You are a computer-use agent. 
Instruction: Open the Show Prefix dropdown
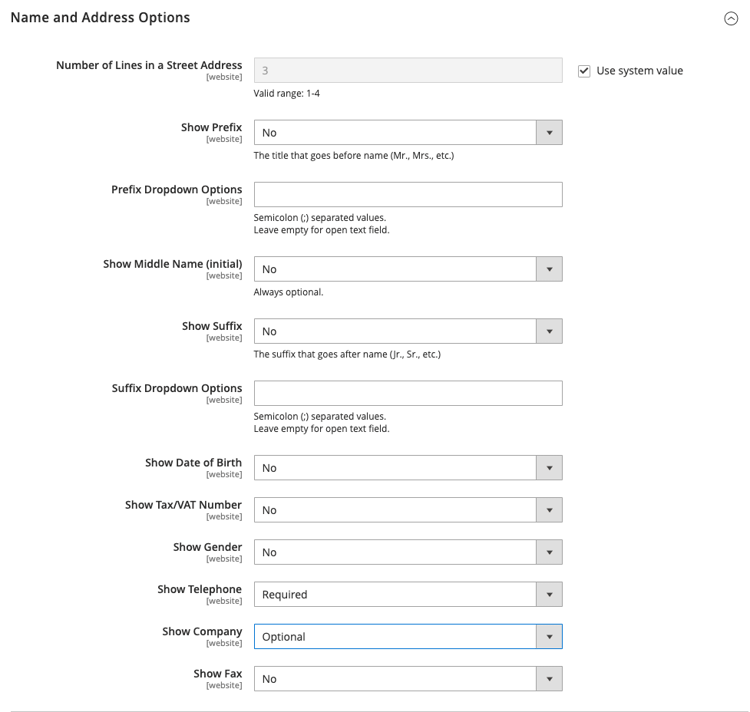[x=407, y=133]
